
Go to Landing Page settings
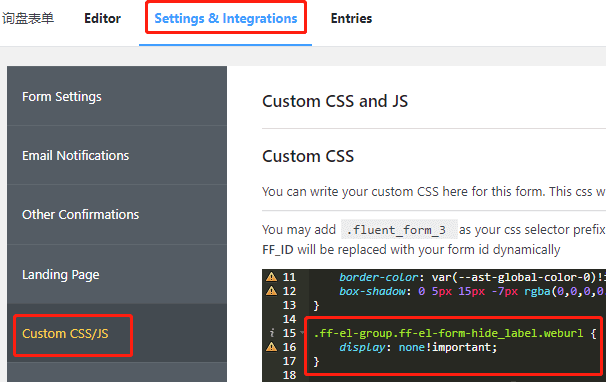click(x=117, y=275)
